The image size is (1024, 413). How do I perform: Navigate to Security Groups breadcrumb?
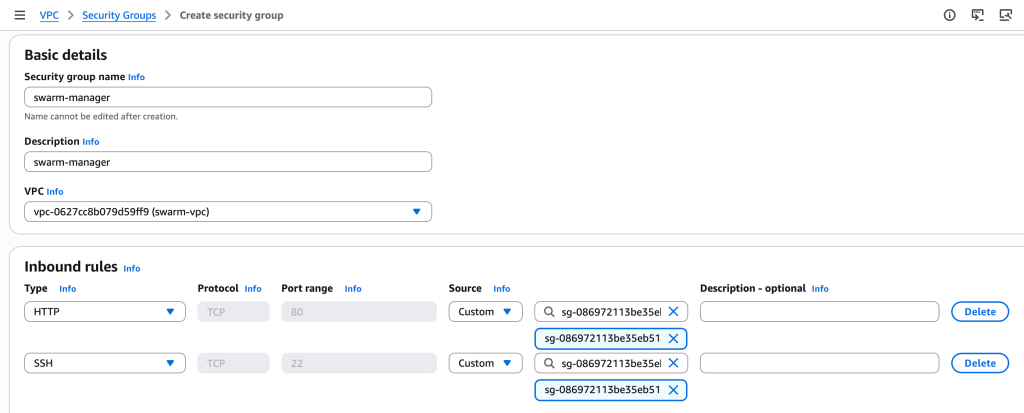(118, 16)
